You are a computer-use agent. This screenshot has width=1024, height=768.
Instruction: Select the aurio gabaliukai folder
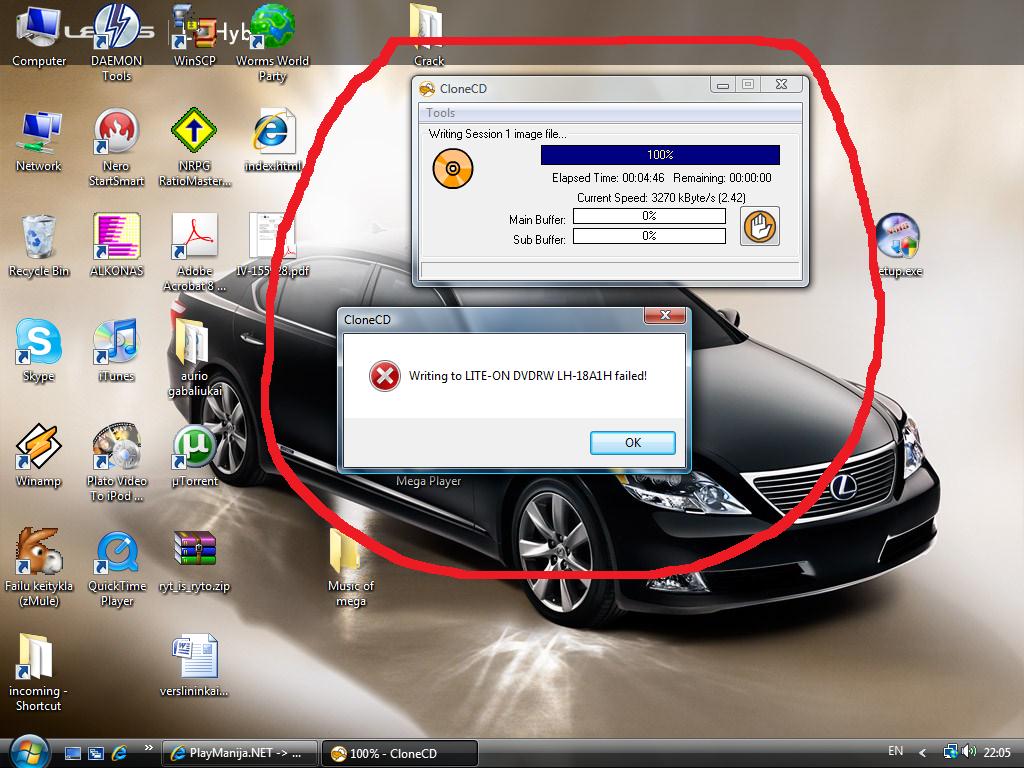click(x=194, y=358)
